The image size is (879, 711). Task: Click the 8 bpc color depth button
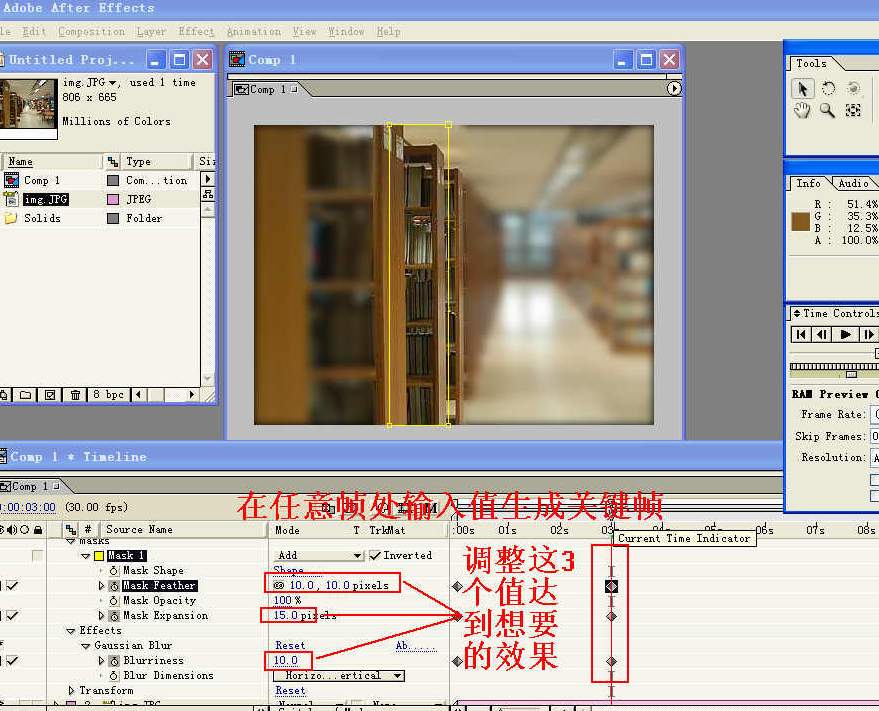[108, 395]
